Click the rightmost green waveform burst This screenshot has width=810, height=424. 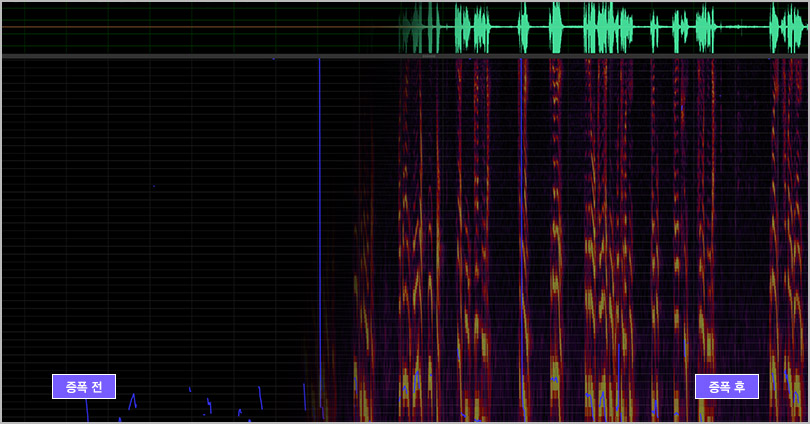point(783,27)
